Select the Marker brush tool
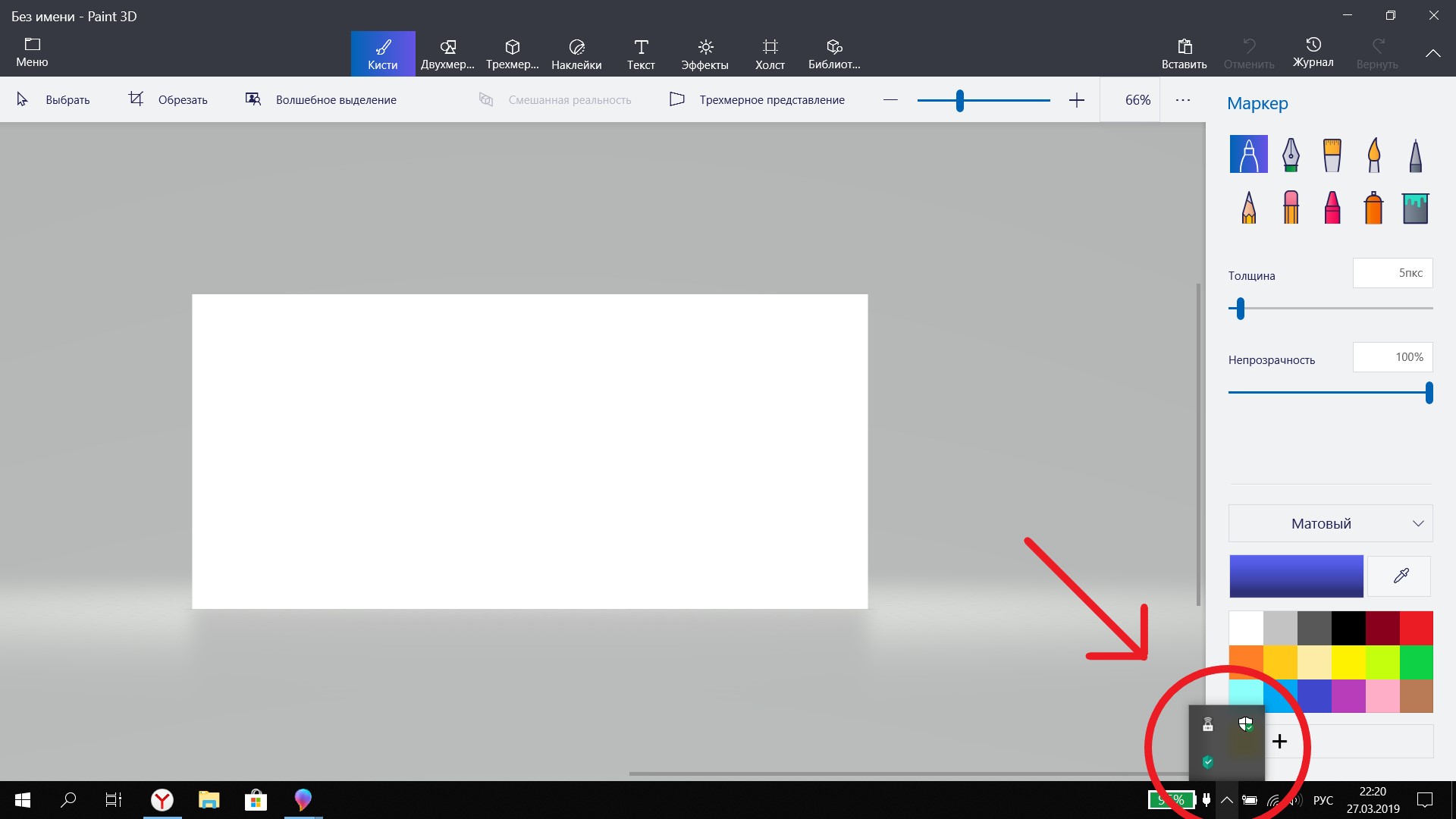This screenshot has height=819, width=1456. [x=1248, y=154]
